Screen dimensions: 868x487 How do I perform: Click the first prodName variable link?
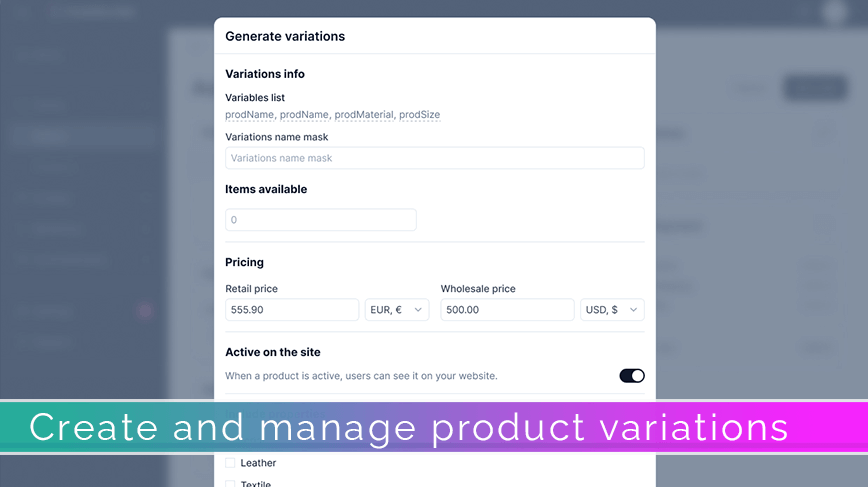249,115
